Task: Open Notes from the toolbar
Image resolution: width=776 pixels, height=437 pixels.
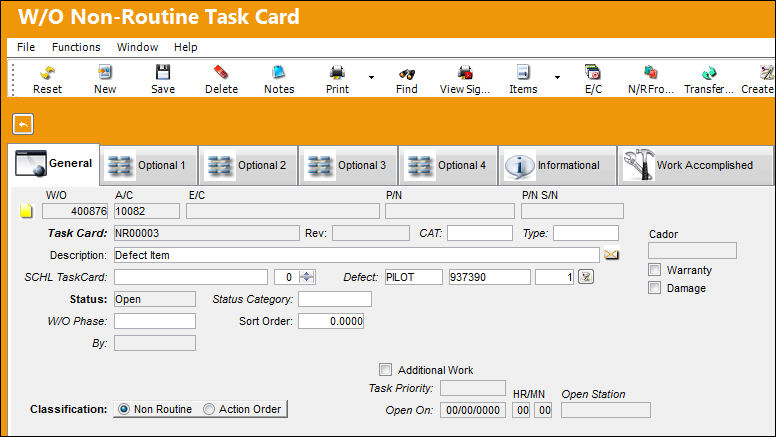Action: click(279, 79)
